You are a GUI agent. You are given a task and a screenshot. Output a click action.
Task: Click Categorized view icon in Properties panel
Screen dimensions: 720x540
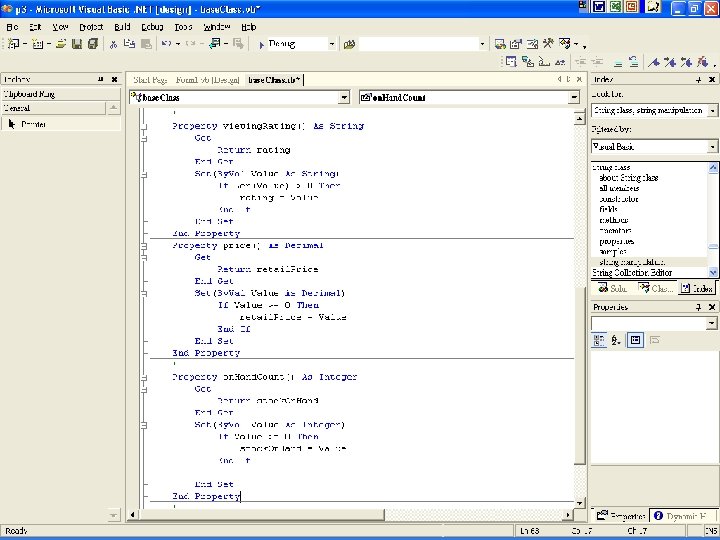[599, 340]
